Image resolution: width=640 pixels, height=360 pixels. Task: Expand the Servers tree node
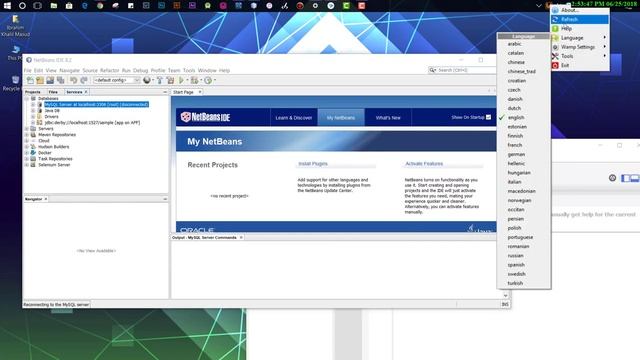(x=27, y=129)
